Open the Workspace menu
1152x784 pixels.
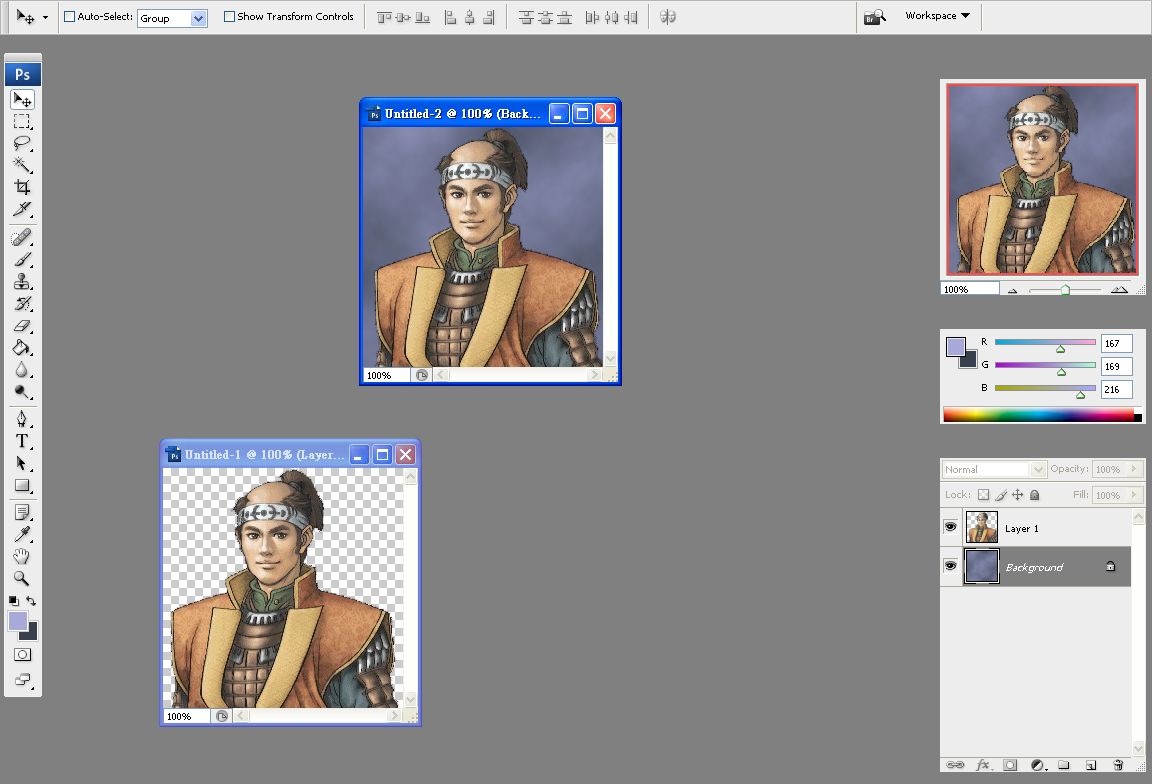click(937, 15)
